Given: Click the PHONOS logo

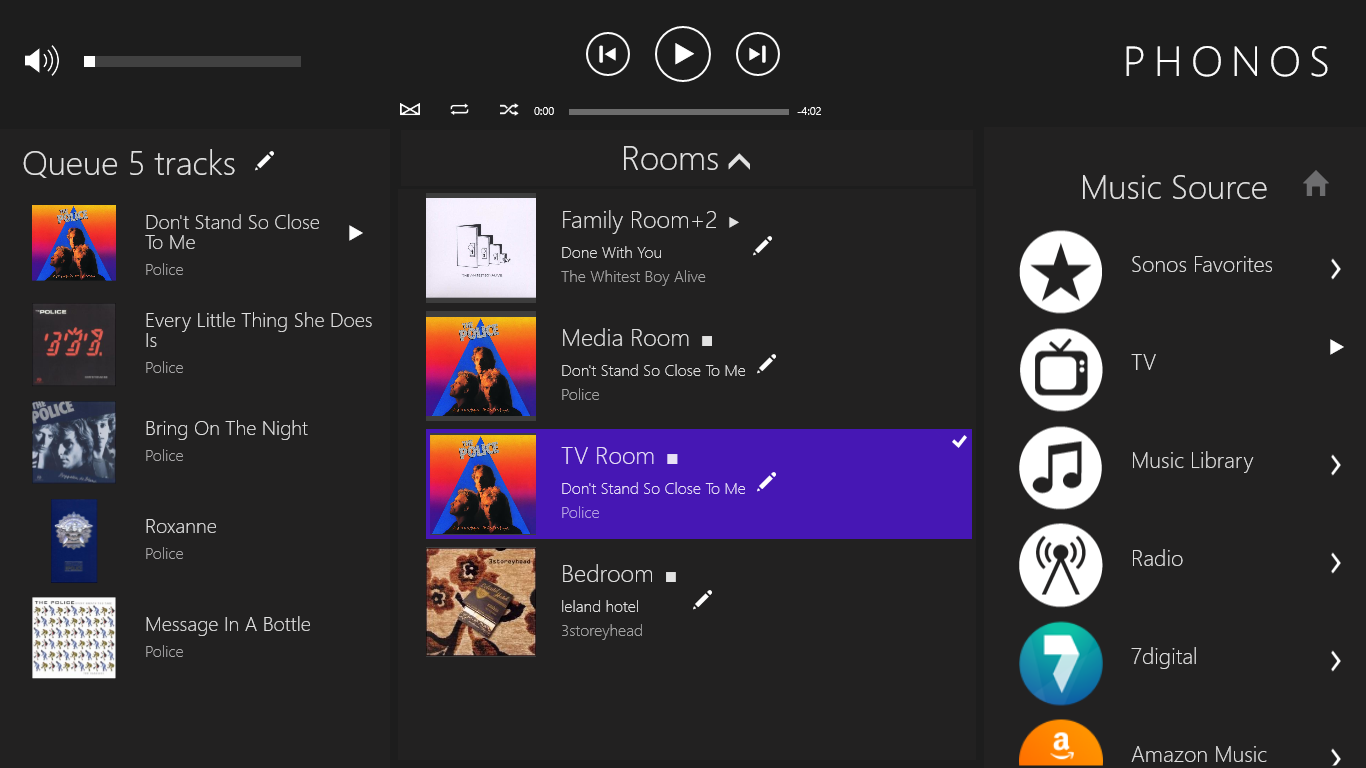Looking at the screenshot, I should (x=1228, y=62).
